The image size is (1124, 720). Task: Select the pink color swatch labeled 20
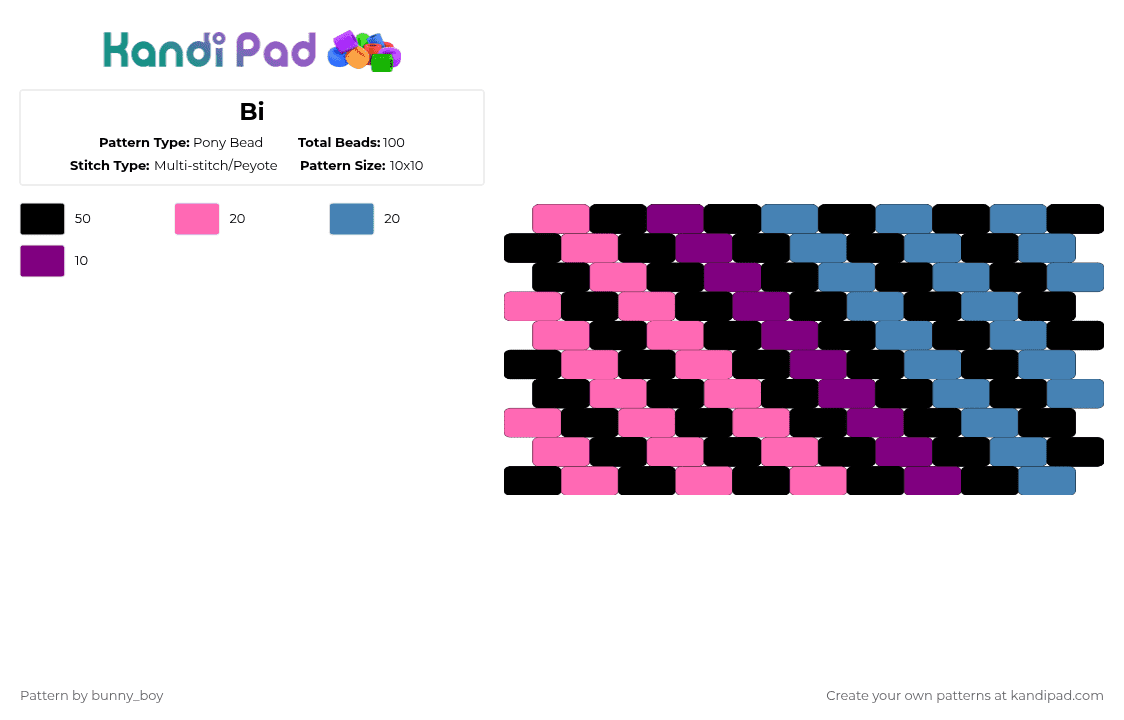197,219
